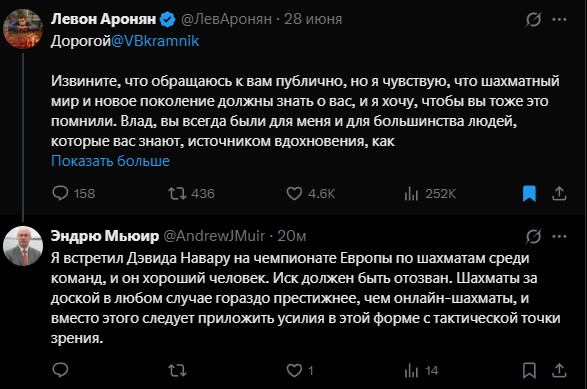Viewport: 587px width, 389px height.
Task: Open the @VBkramnik mention link
Action: coord(155,41)
